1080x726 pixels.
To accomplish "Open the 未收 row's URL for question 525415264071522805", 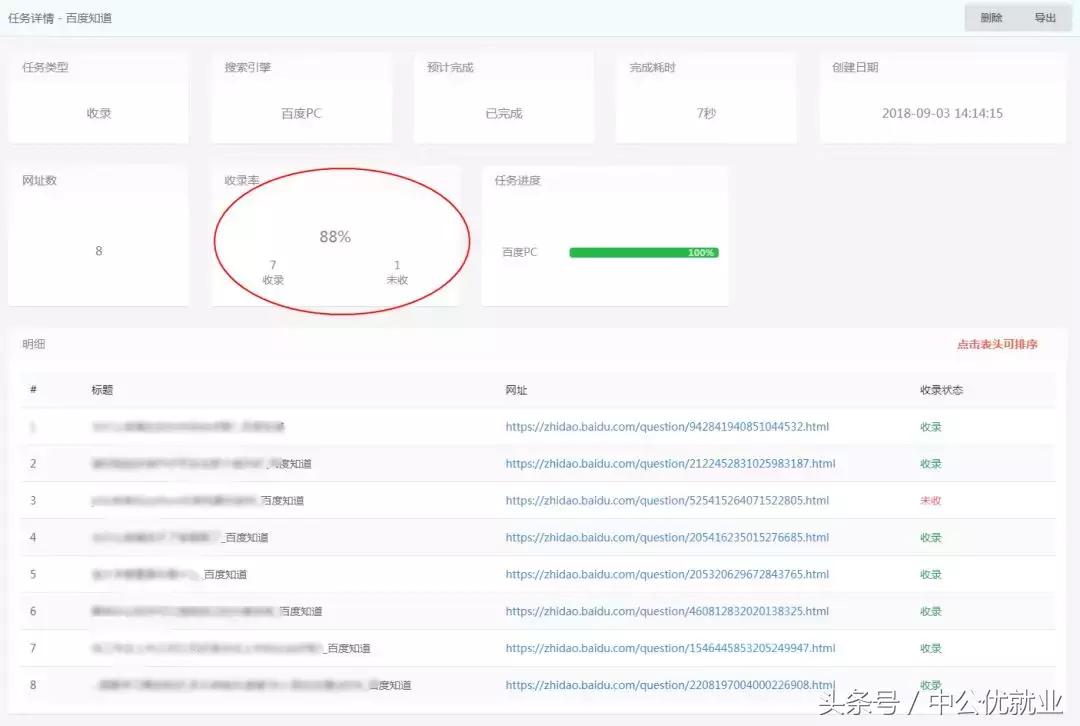I will pos(664,500).
